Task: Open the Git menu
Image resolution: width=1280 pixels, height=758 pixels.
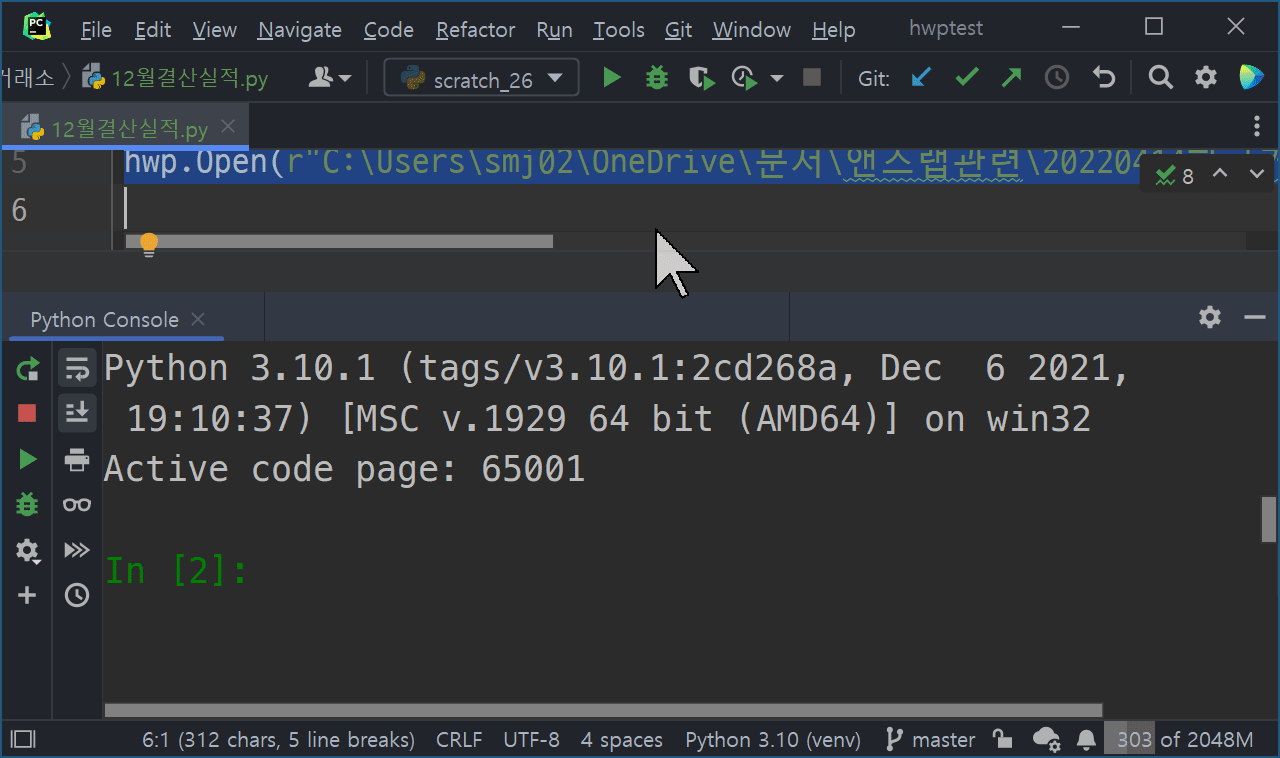Action: (679, 30)
